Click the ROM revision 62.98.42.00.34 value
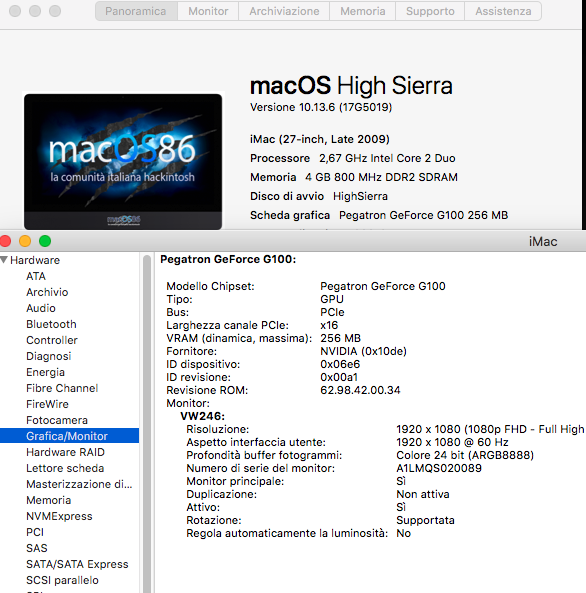 (x=360, y=390)
